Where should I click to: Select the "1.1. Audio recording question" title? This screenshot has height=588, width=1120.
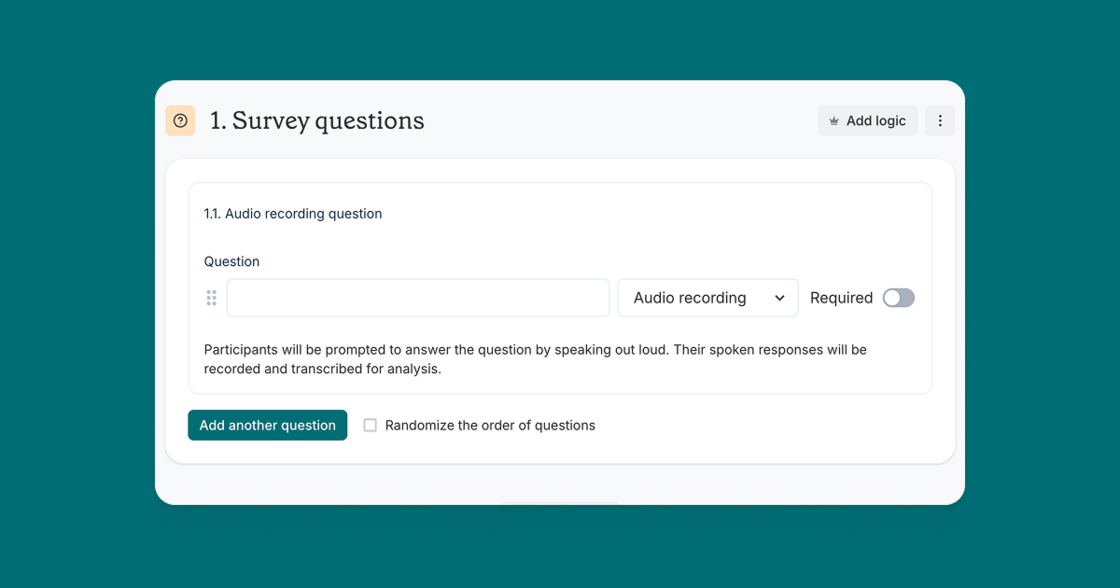click(293, 214)
